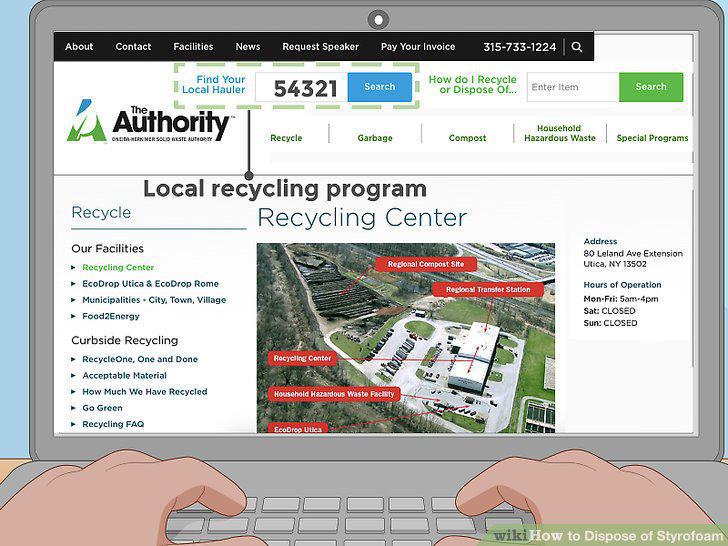
Task: Click the phone number 315-733-1224
Action: pyautogui.click(x=520, y=47)
